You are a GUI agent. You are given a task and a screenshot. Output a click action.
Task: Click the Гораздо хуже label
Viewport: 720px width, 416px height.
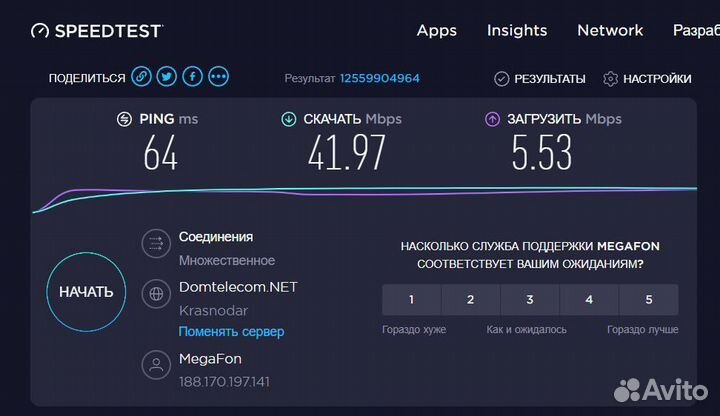414,330
